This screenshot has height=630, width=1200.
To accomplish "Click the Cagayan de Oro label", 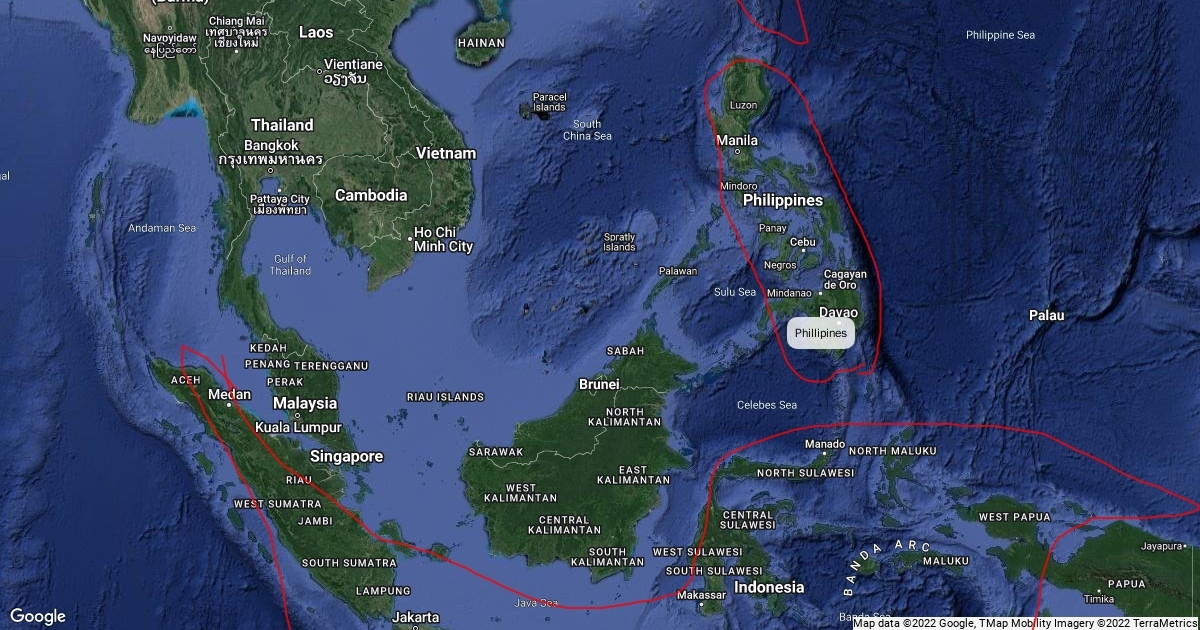I will click(x=845, y=279).
